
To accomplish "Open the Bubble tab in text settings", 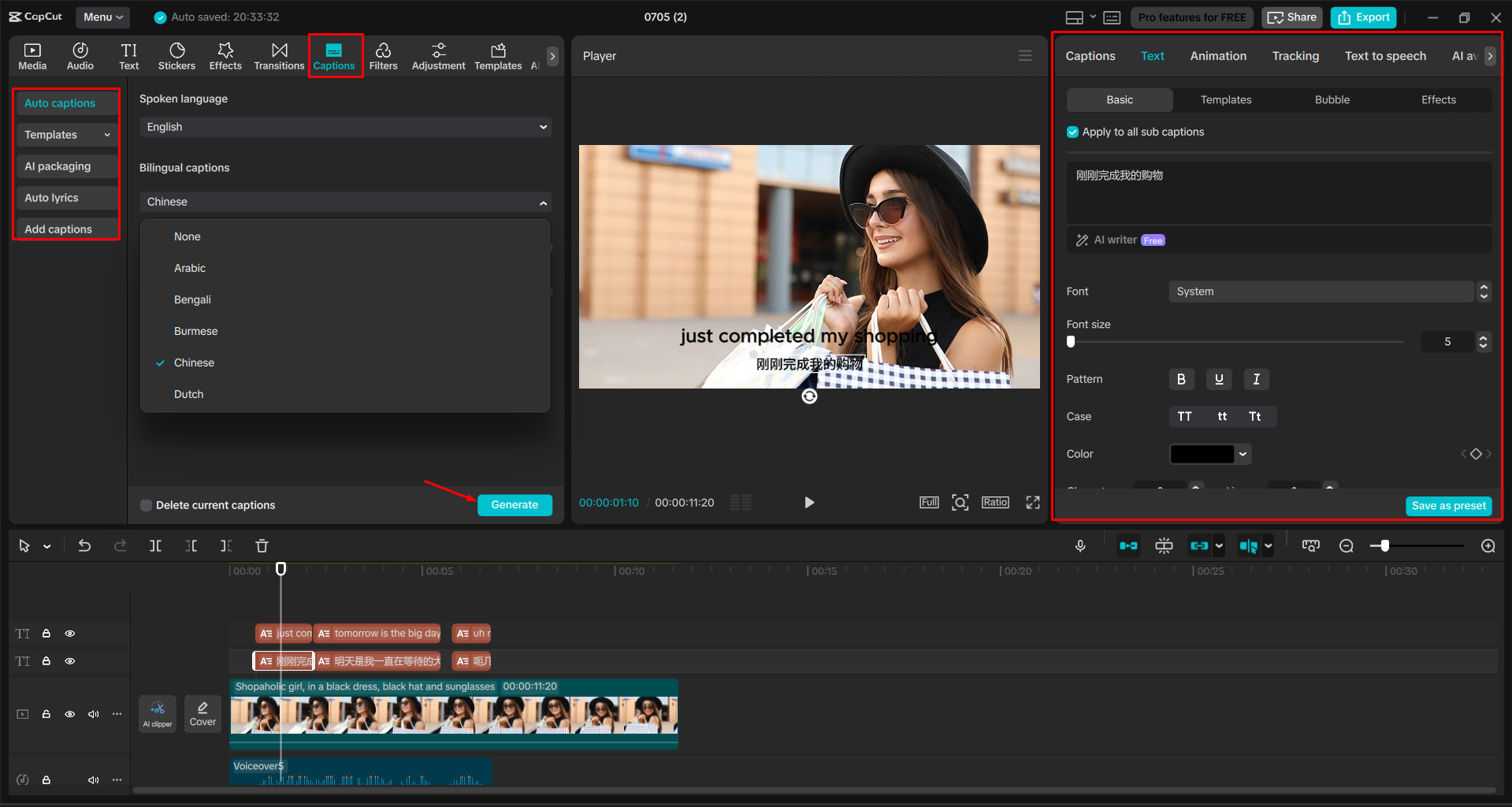I will [x=1331, y=99].
